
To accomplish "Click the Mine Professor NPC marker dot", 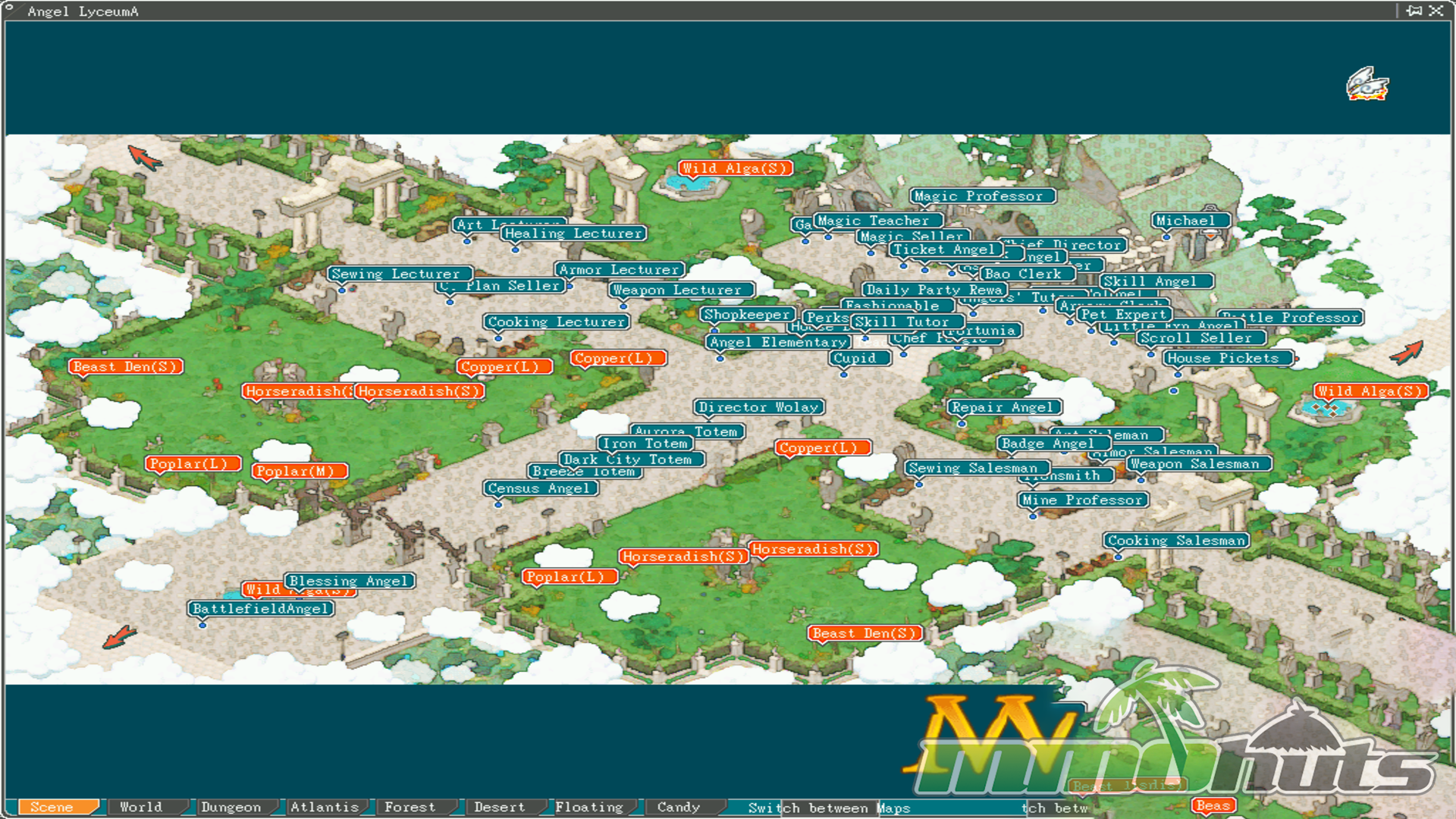I will tap(1033, 516).
